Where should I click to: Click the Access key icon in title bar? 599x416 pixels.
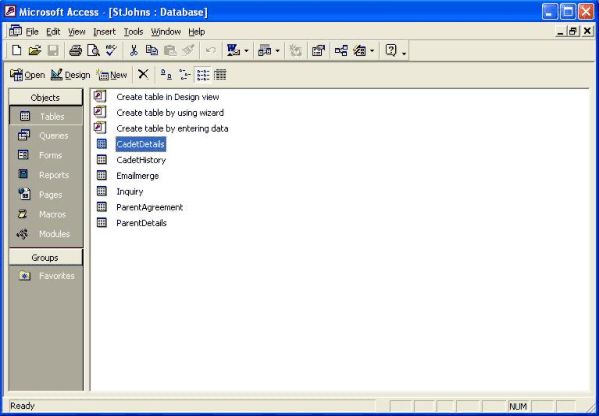tap(10, 12)
